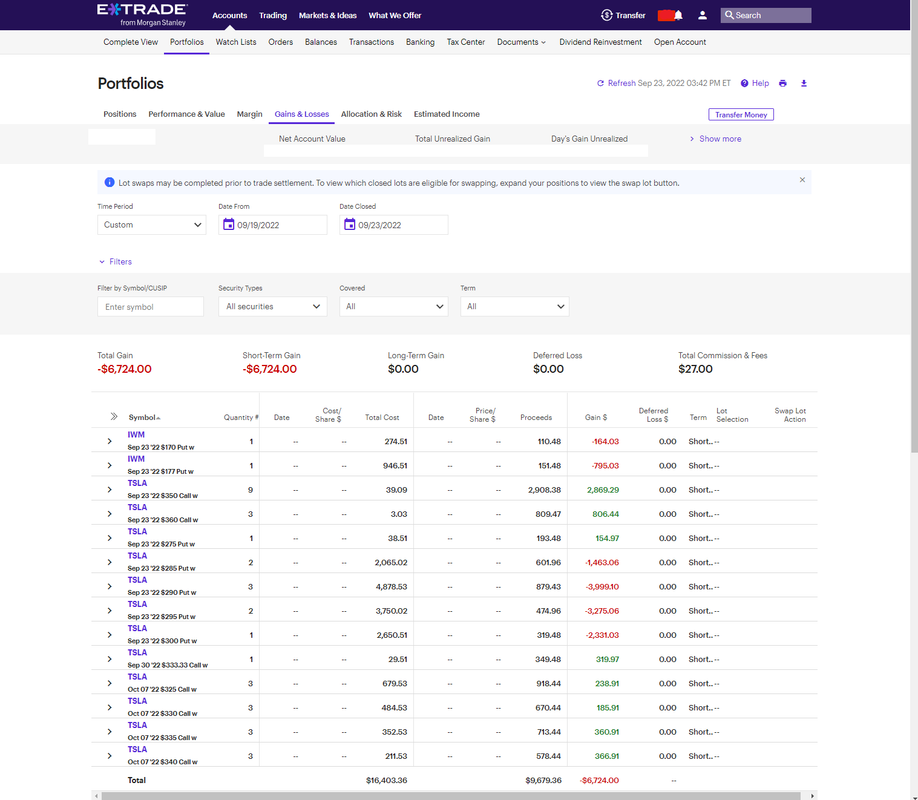Click the print icon
918x800 pixels.
(783, 83)
